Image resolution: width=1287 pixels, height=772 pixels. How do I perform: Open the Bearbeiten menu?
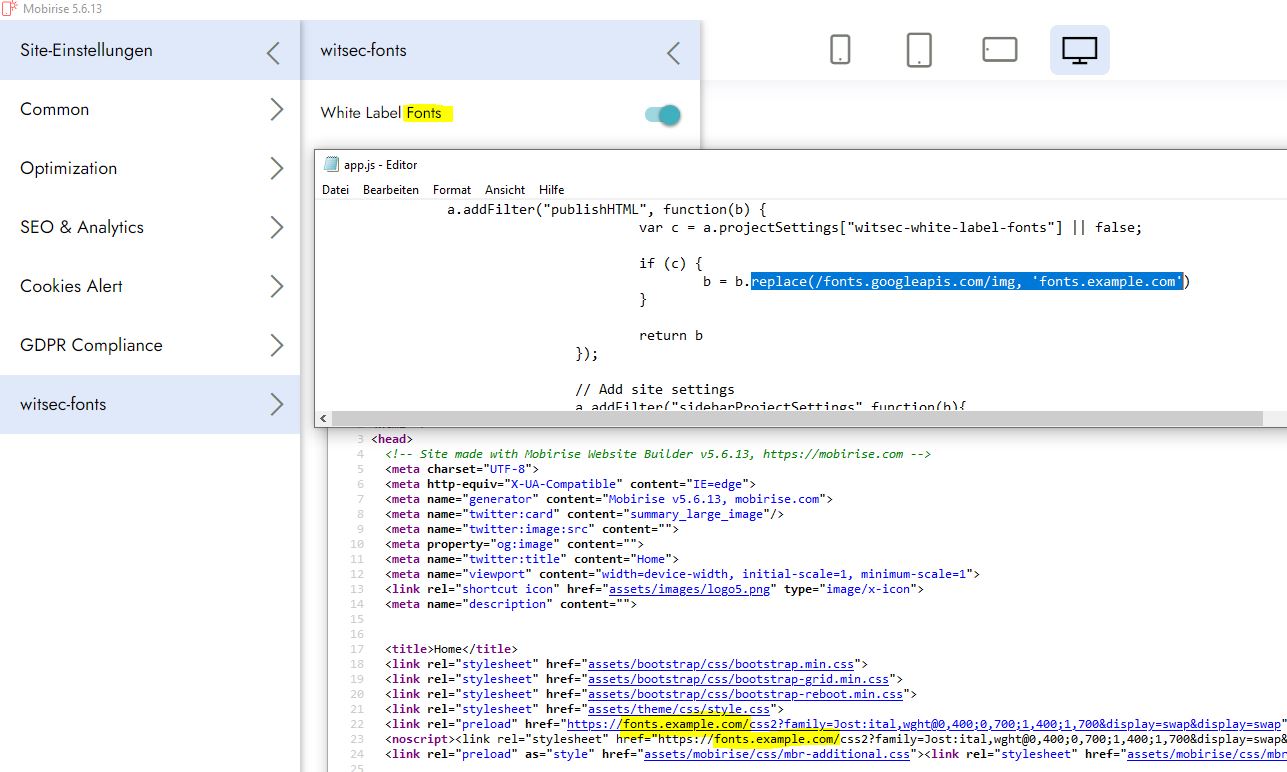tap(390, 190)
